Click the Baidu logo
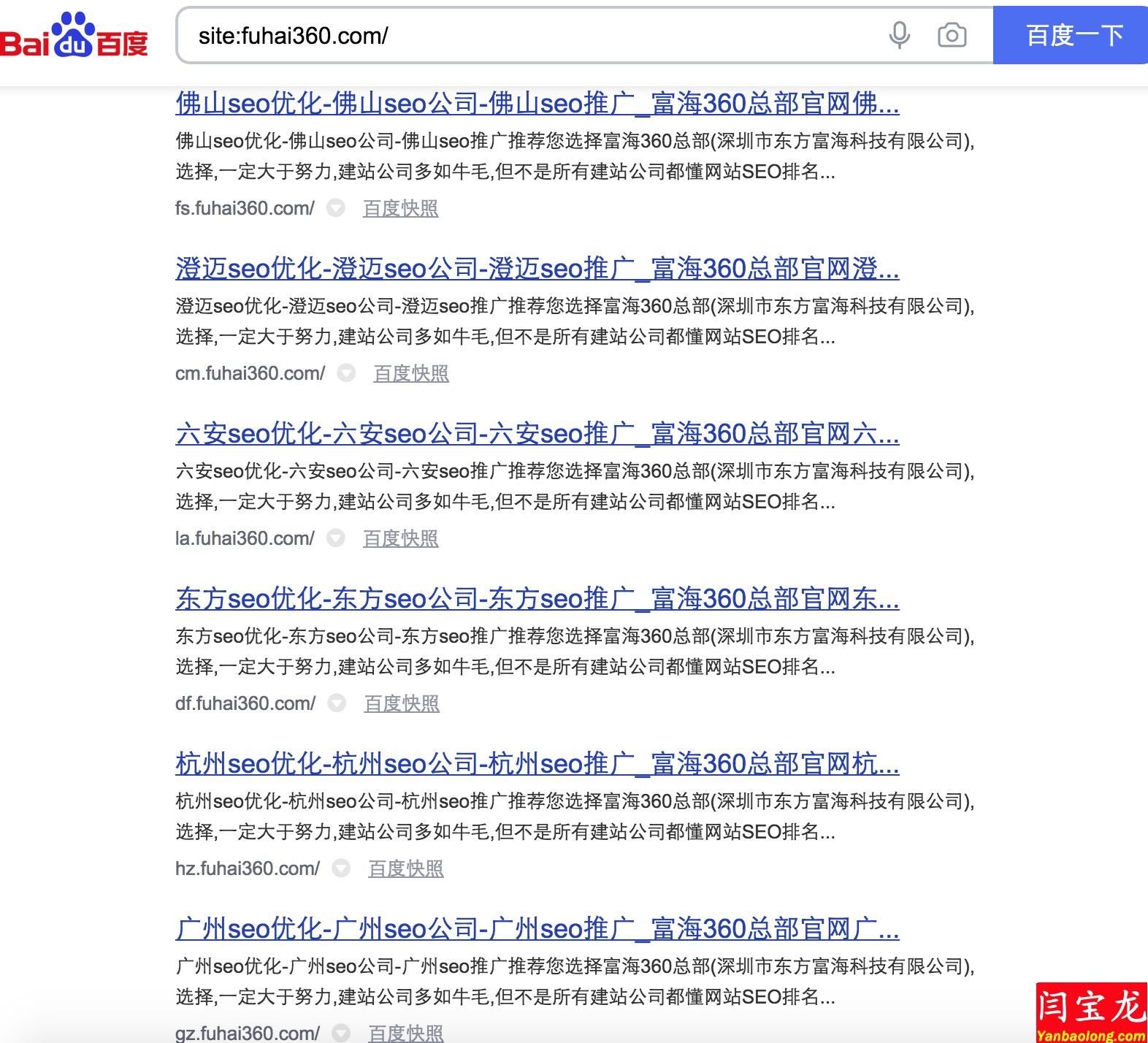Screen dimensions: 1148x1043 (74, 37)
